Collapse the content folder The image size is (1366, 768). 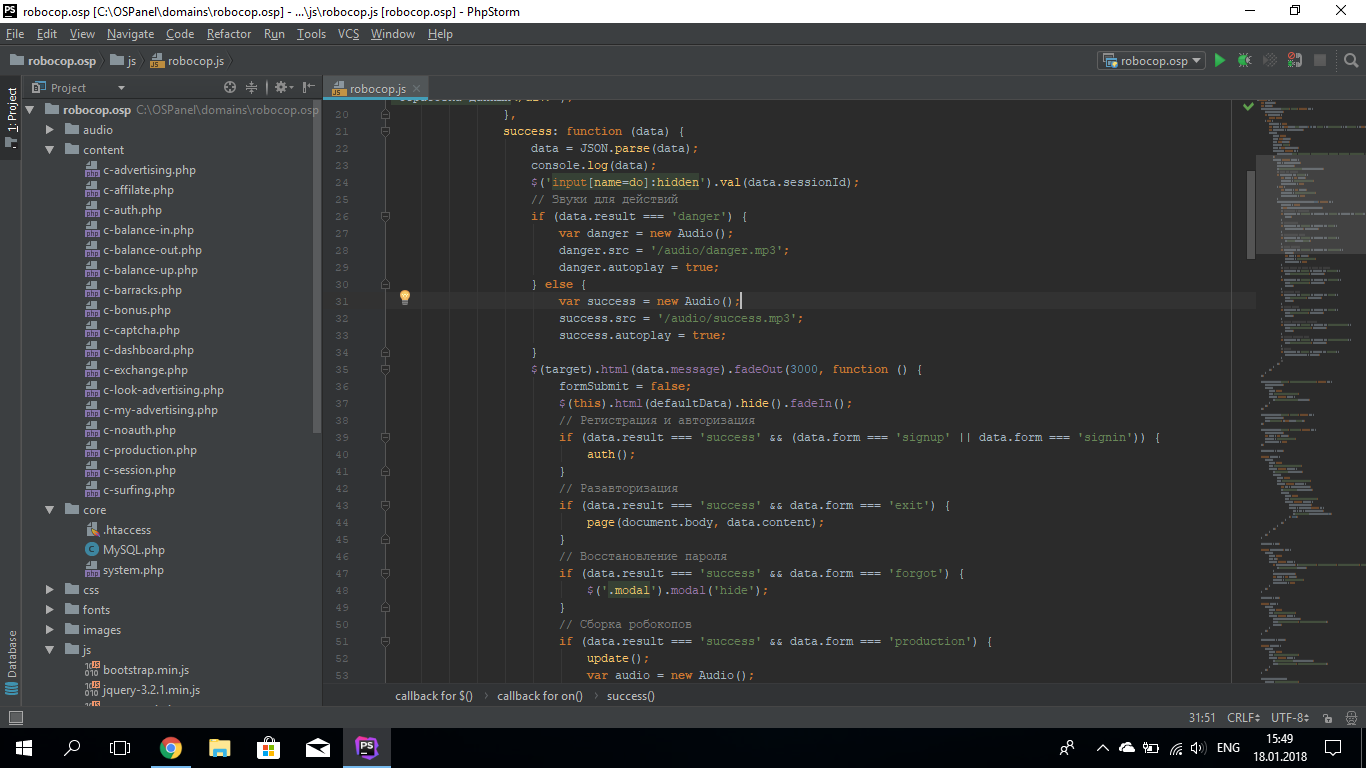(x=50, y=150)
